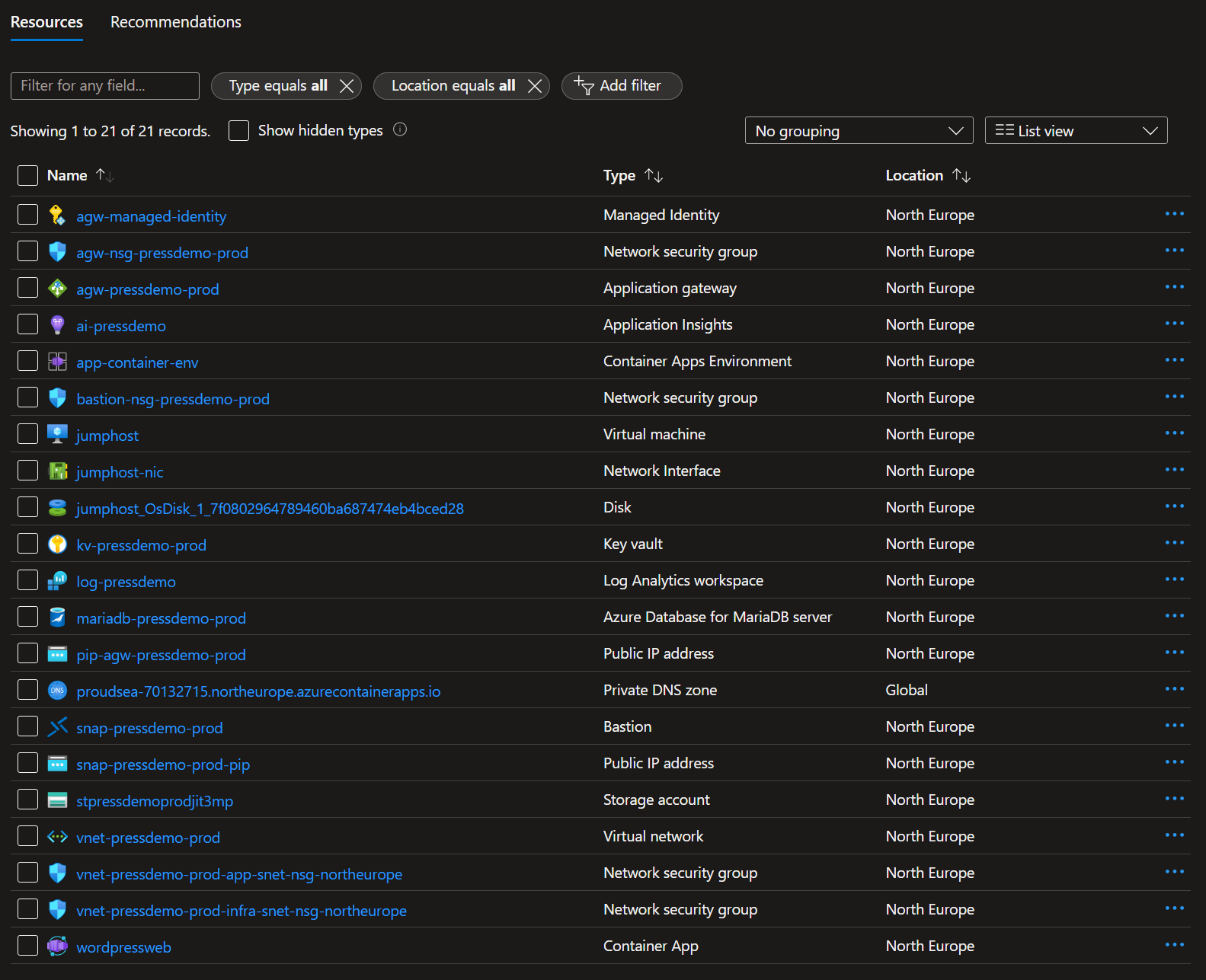Open the stpressdemoprodjit3mp storage link

click(x=155, y=801)
